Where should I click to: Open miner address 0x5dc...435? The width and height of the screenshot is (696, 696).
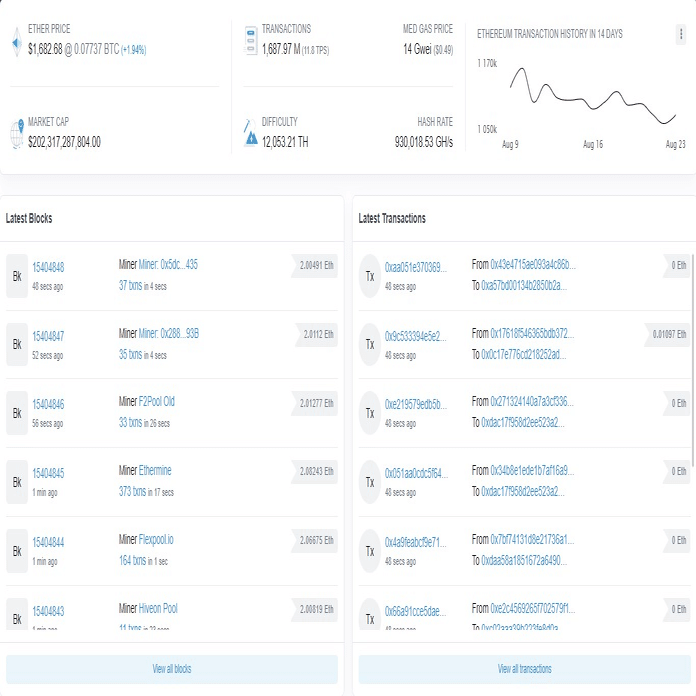point(168,265)
